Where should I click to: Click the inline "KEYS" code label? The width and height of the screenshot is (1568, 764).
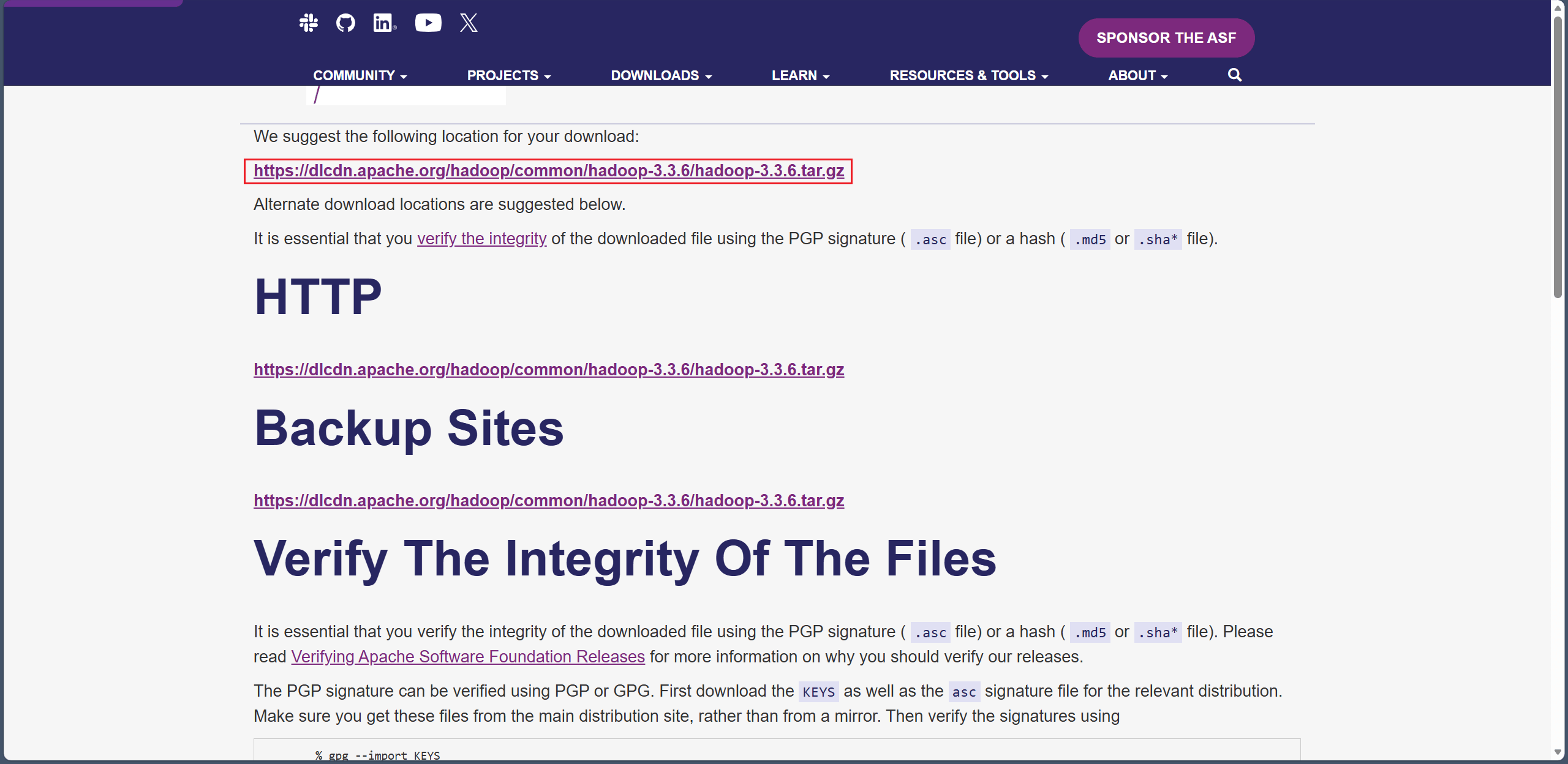tap(819, 692)
